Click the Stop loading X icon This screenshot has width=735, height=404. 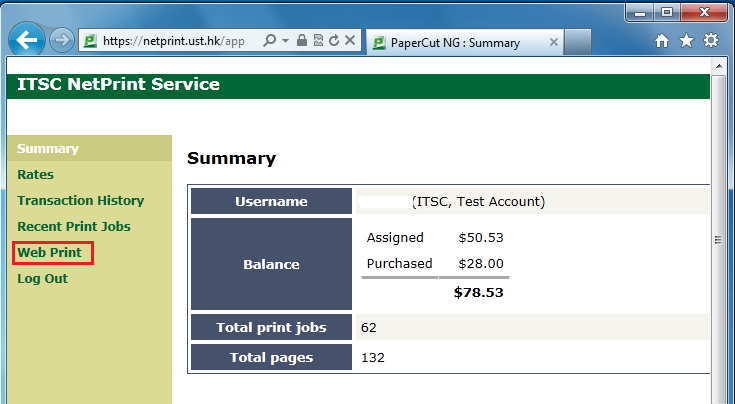pos(350,41)
